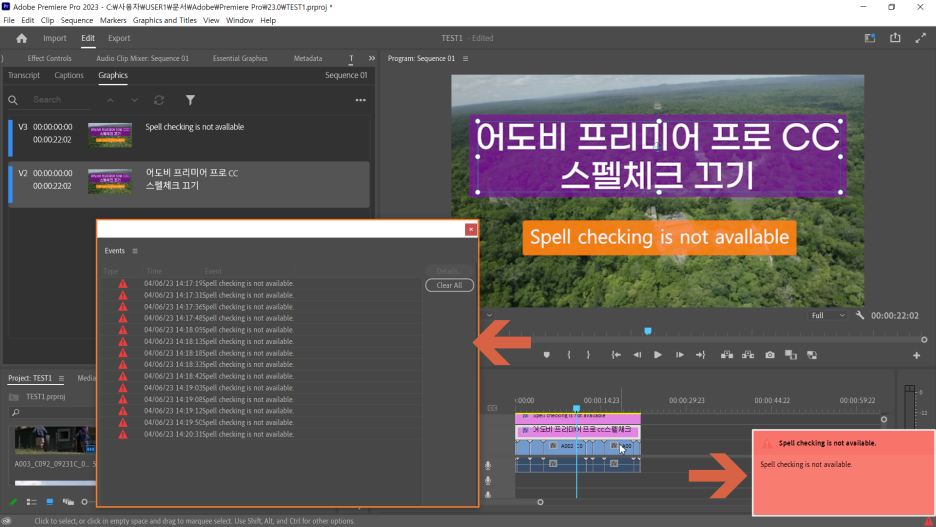Screen dimensions: 936x527
Task: Click Mark In bracket button
Action: tap(569, 355)
